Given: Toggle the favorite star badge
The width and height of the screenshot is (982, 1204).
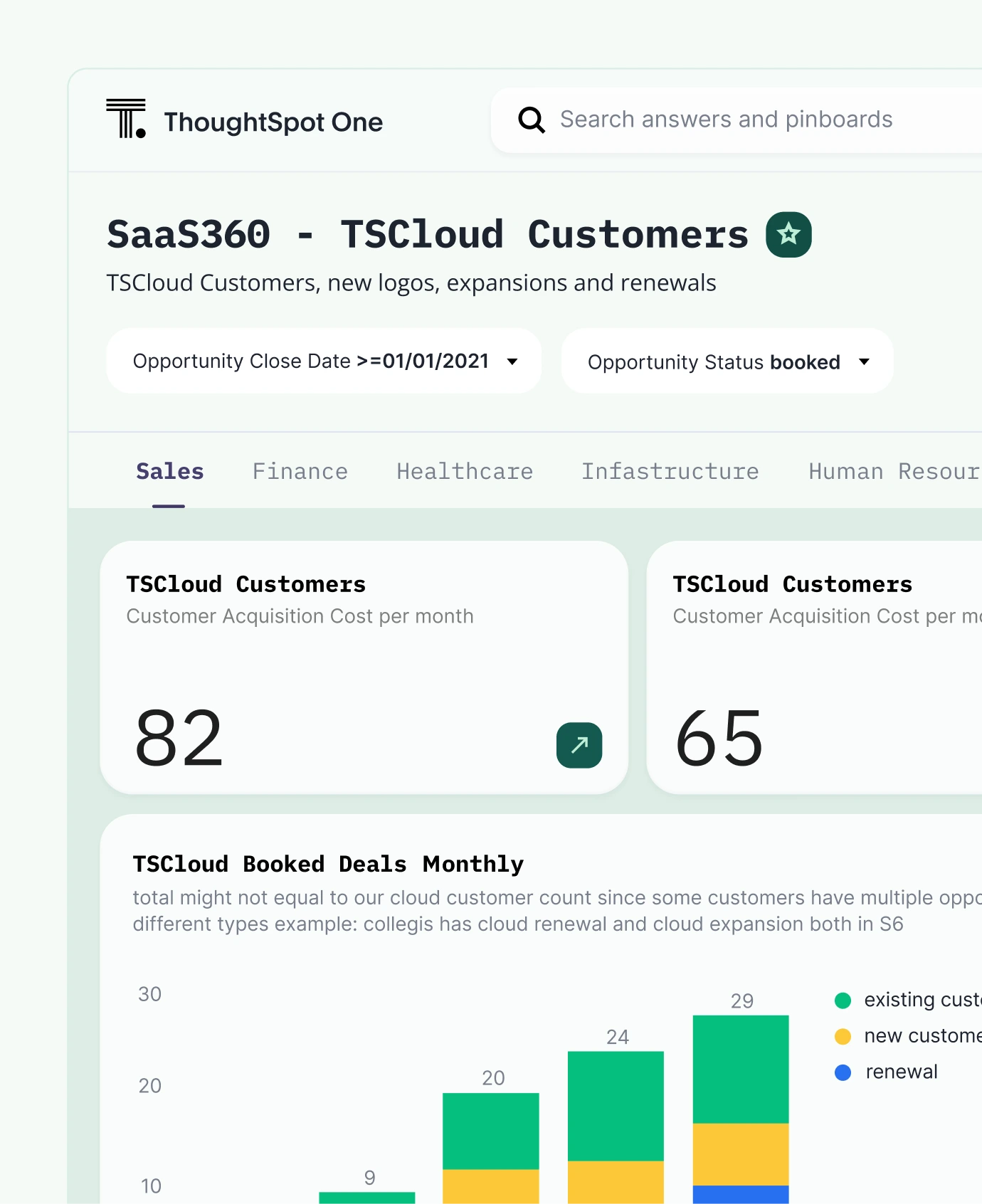Looking at the screenshot, I should click(788, 234).
